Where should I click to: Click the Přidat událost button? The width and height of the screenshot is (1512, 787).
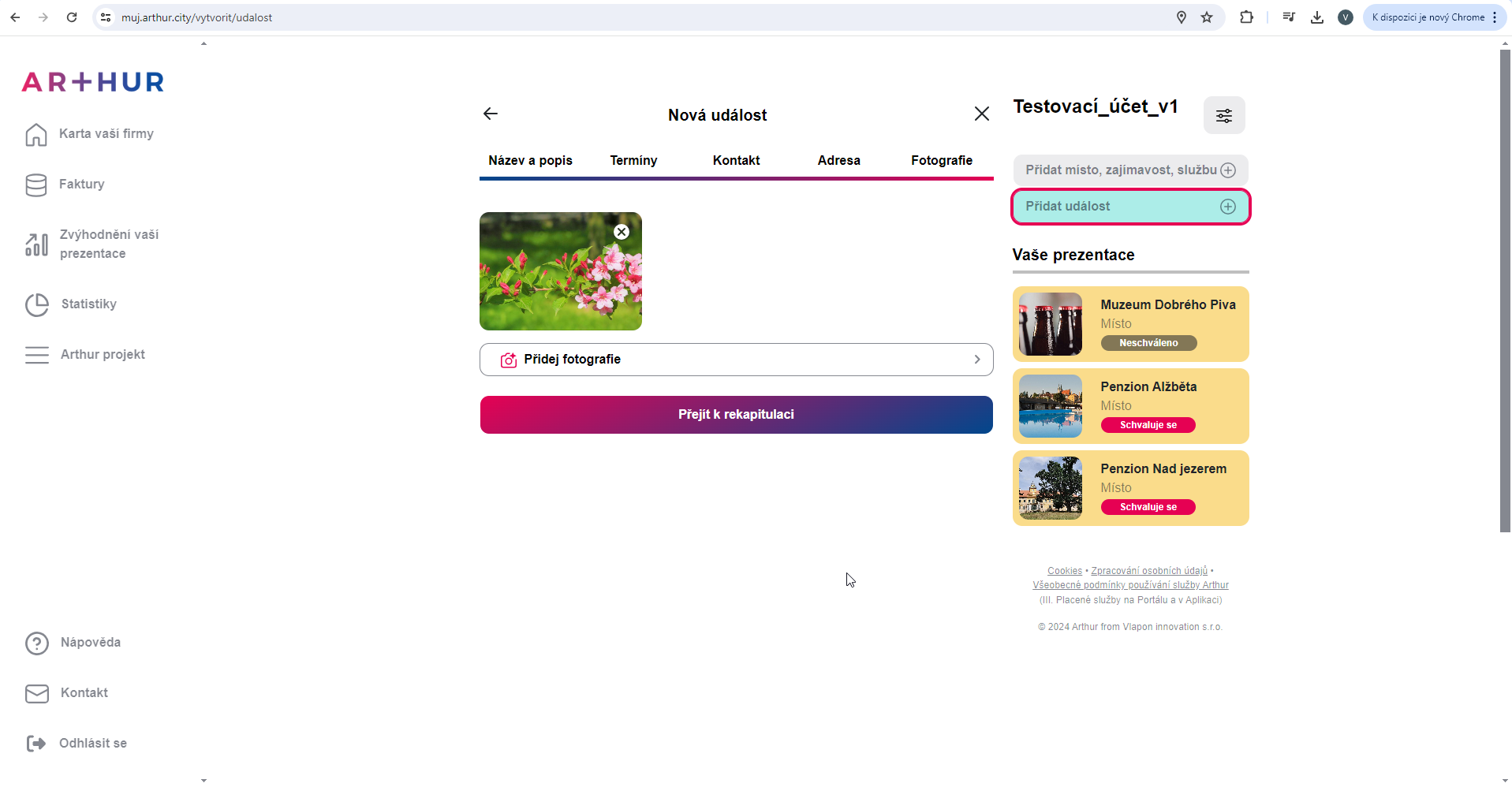1129,207
